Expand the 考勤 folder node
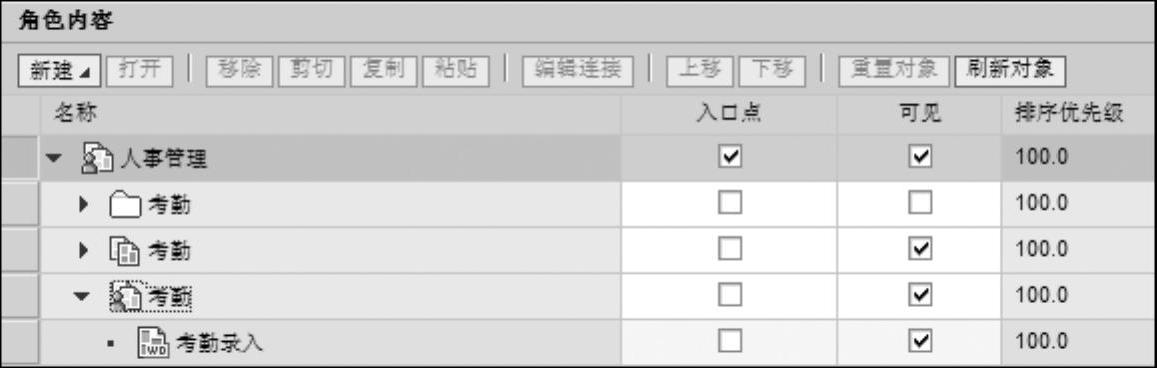Screen dimensions: 1157x368 83,205
